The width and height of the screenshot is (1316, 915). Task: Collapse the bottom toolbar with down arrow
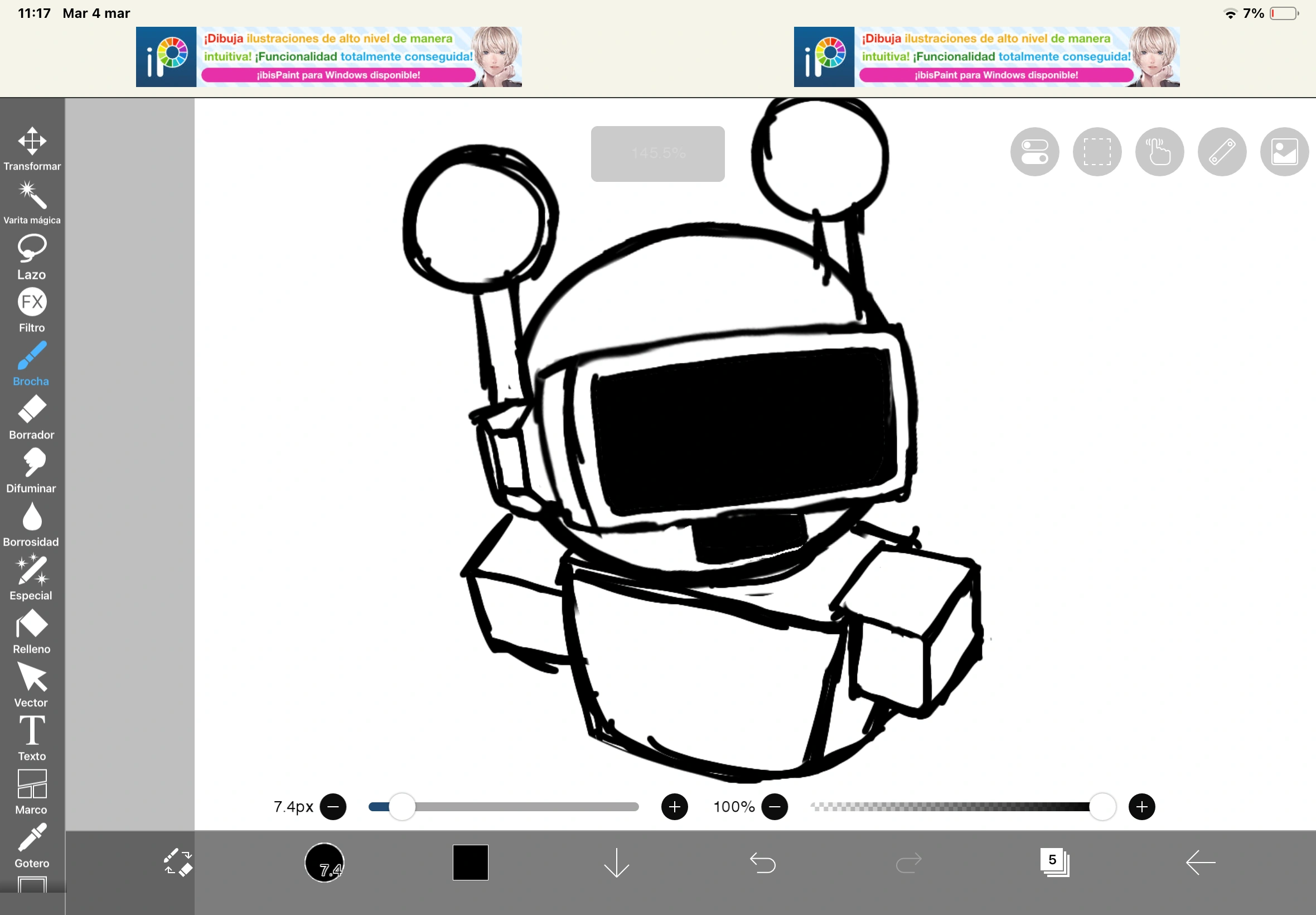point(615,861)
